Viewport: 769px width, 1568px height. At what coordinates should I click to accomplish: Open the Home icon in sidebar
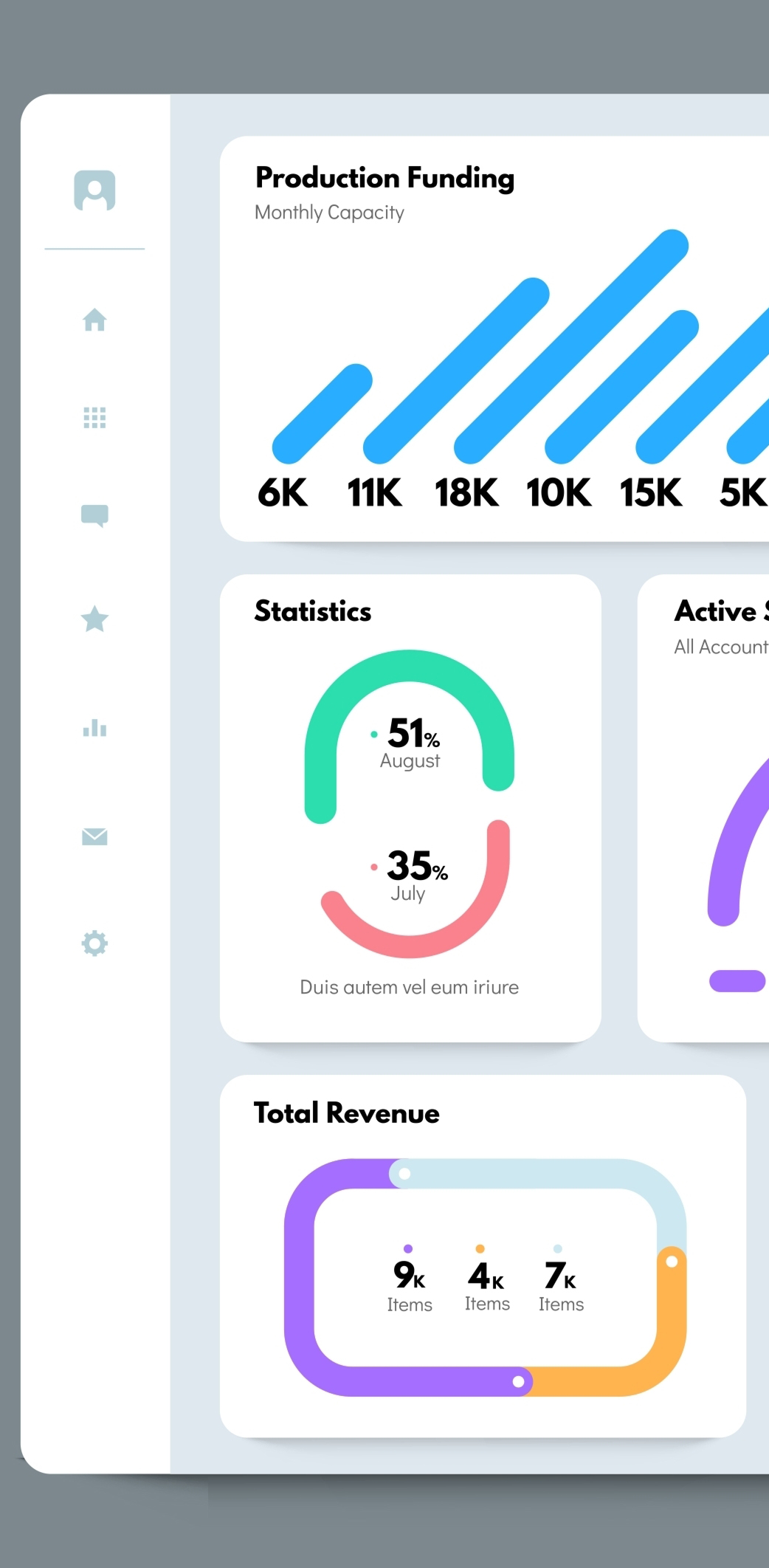[x=94, y=320]
